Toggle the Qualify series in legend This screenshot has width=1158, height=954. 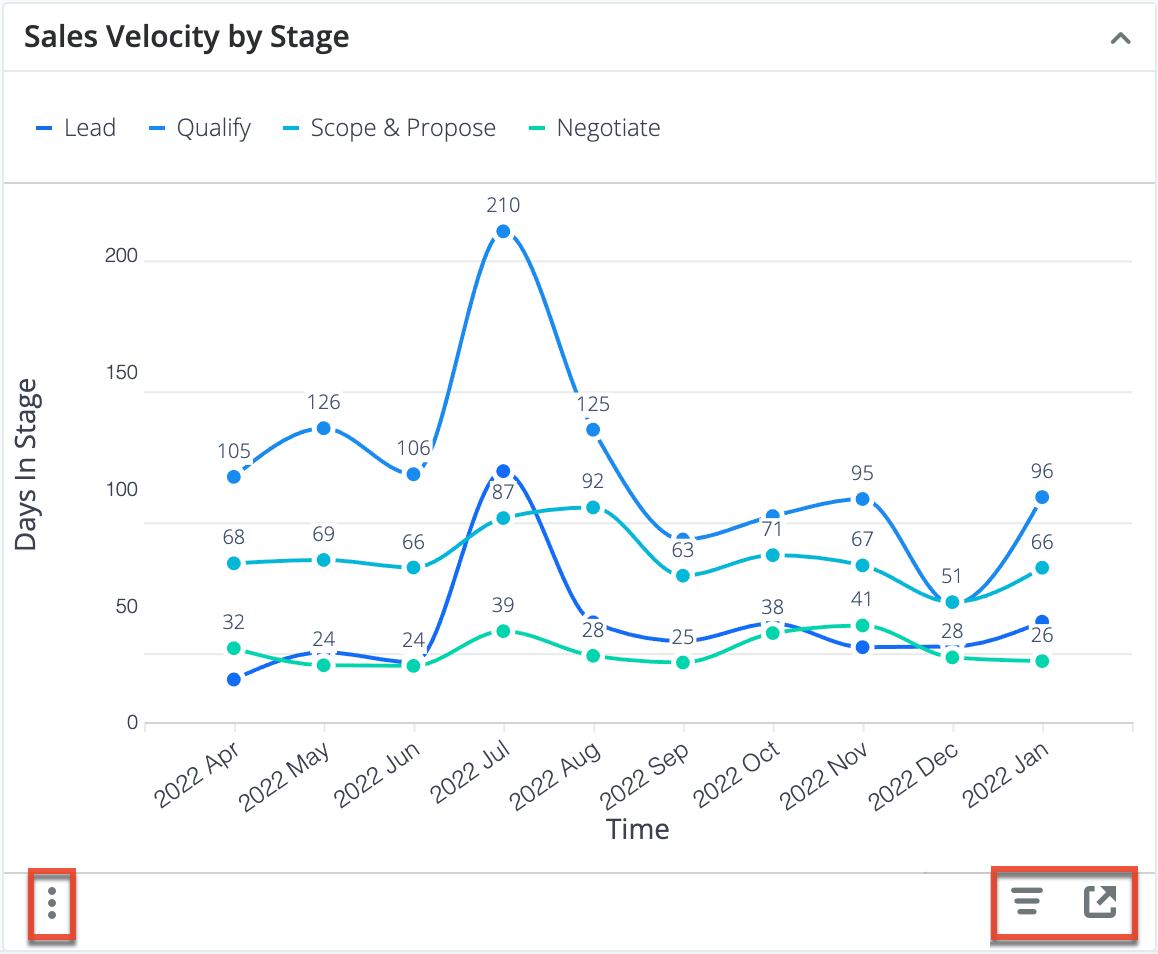199,128
